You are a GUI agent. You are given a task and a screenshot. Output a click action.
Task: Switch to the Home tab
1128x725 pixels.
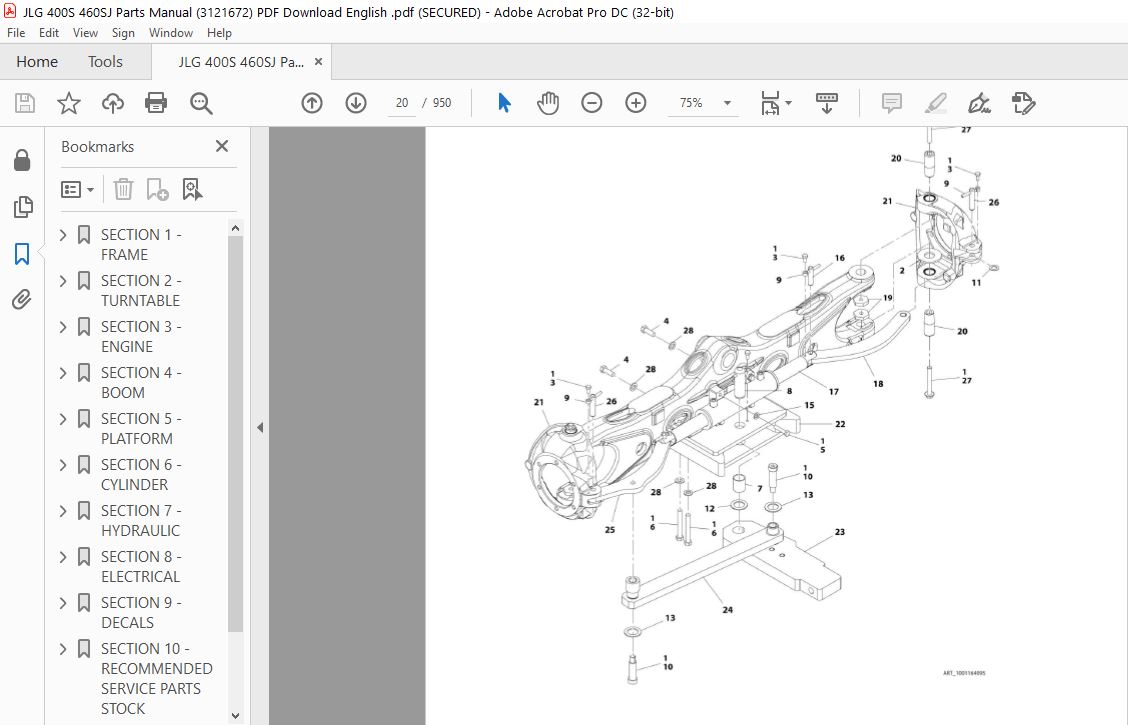tap(37, 62)
